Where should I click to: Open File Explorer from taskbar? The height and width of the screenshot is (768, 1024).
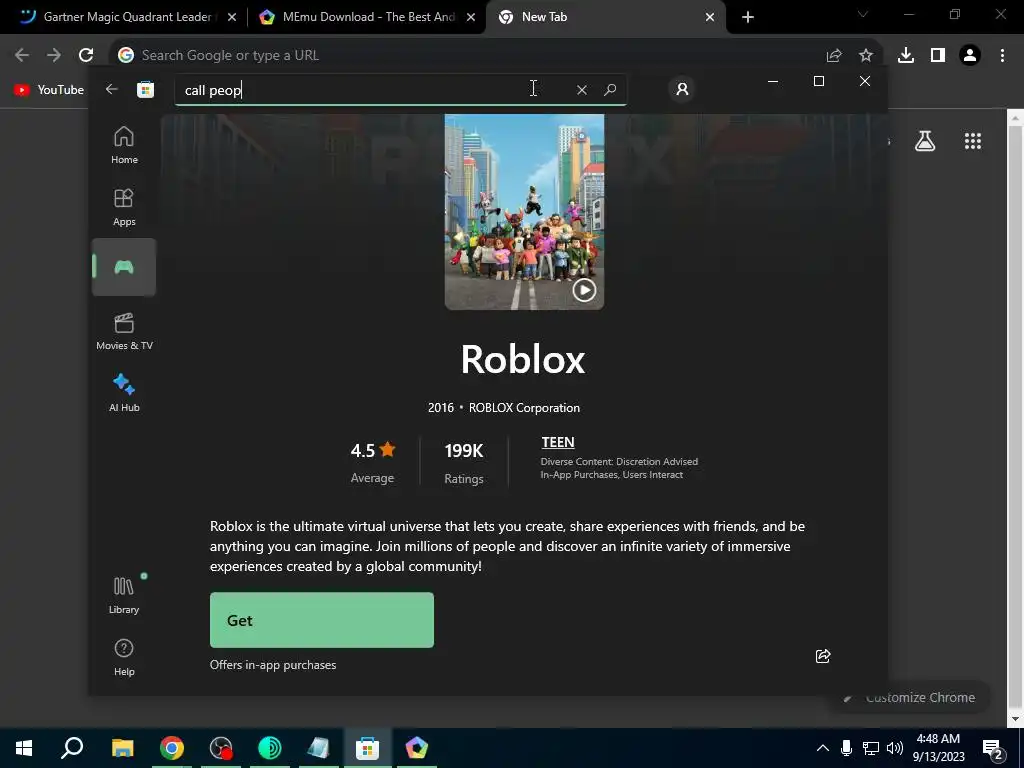(x=122, y=748)
